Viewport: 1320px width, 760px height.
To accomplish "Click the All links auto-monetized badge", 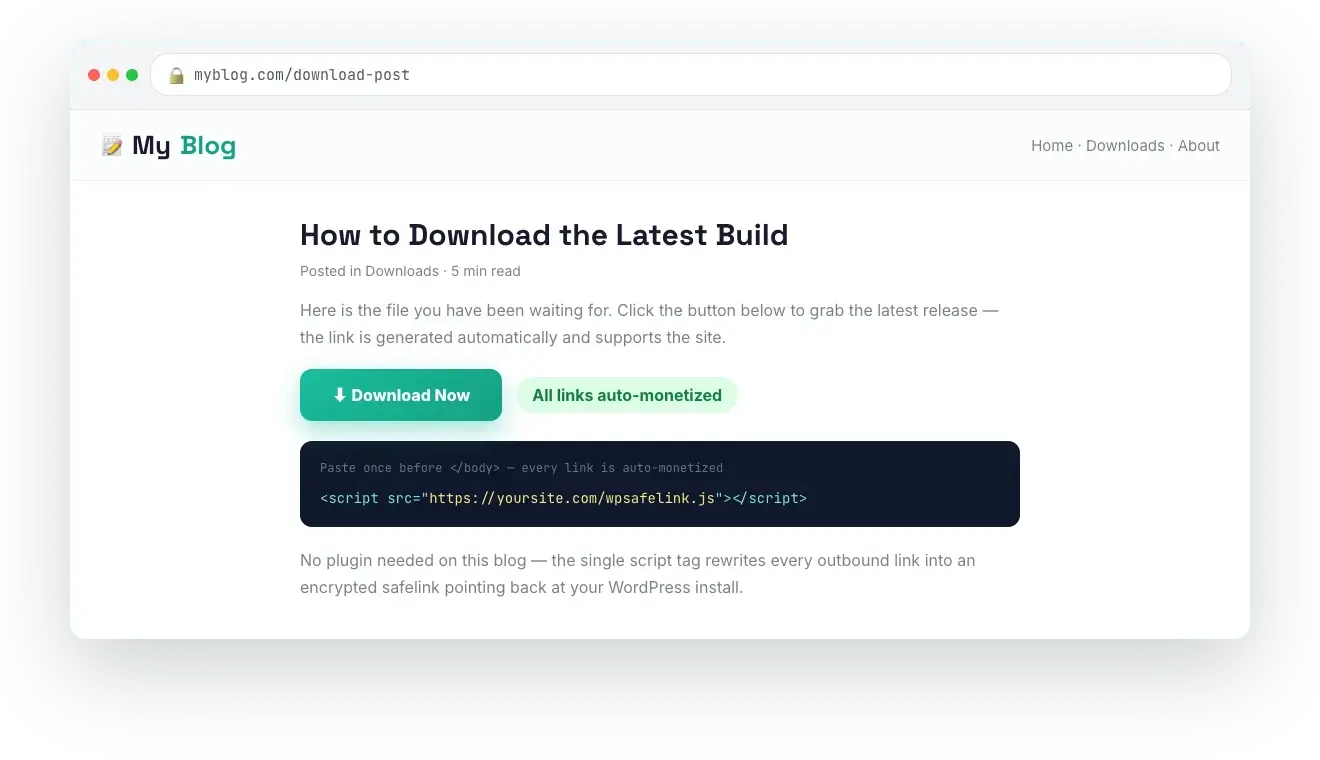I will pyautogui.click(x=627, y=395).
